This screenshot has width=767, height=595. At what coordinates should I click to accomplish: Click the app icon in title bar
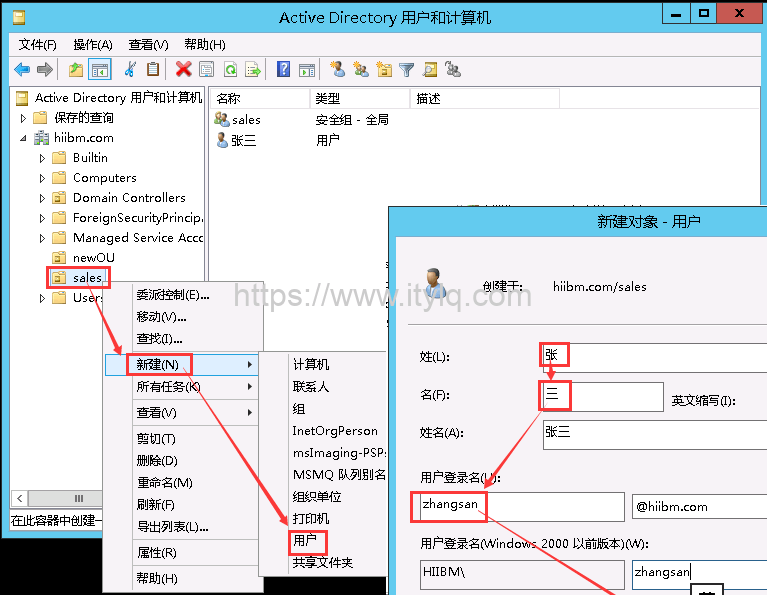pyautogui.click(x=19, y=18)
